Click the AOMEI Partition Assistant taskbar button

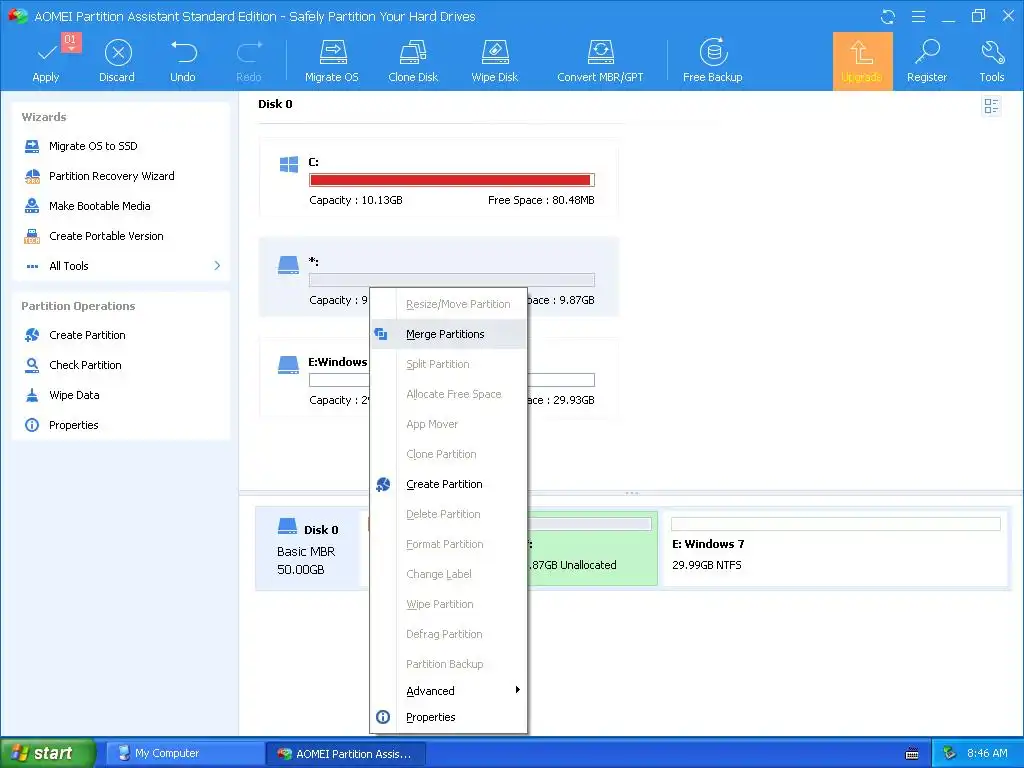(x=346, y=754)
